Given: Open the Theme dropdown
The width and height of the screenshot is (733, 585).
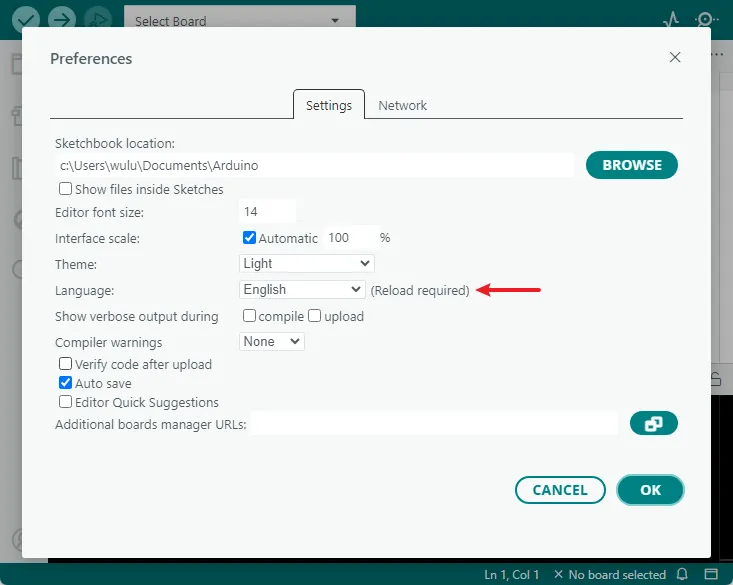Looking at the screenshot, I should click(x=307, y=264).
